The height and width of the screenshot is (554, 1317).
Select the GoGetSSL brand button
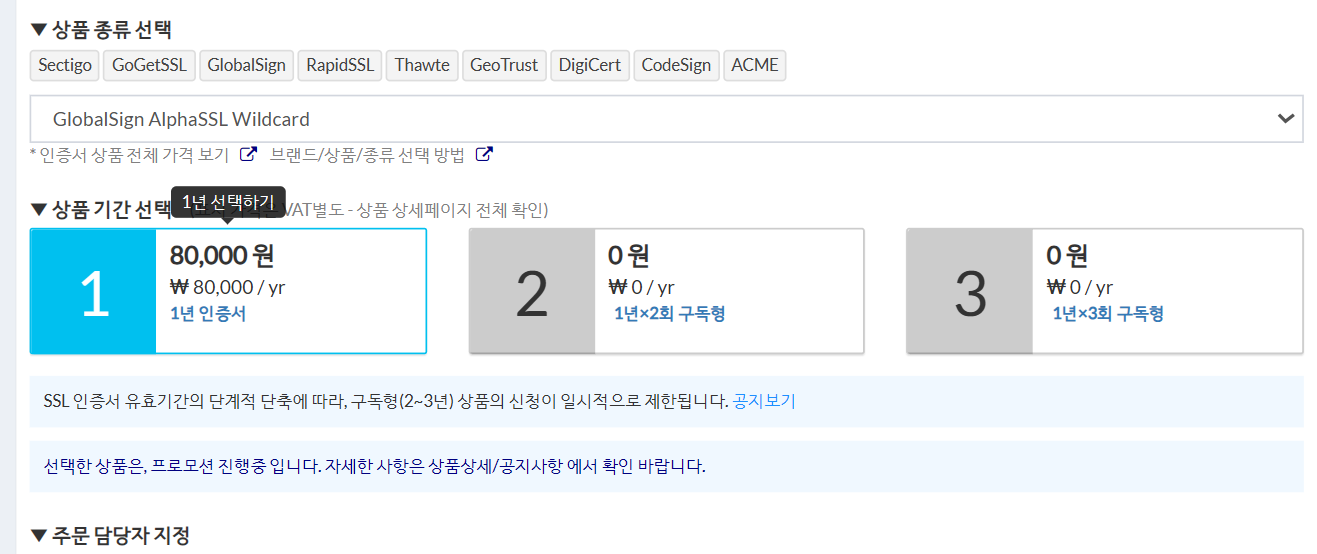tap(149, 65)
